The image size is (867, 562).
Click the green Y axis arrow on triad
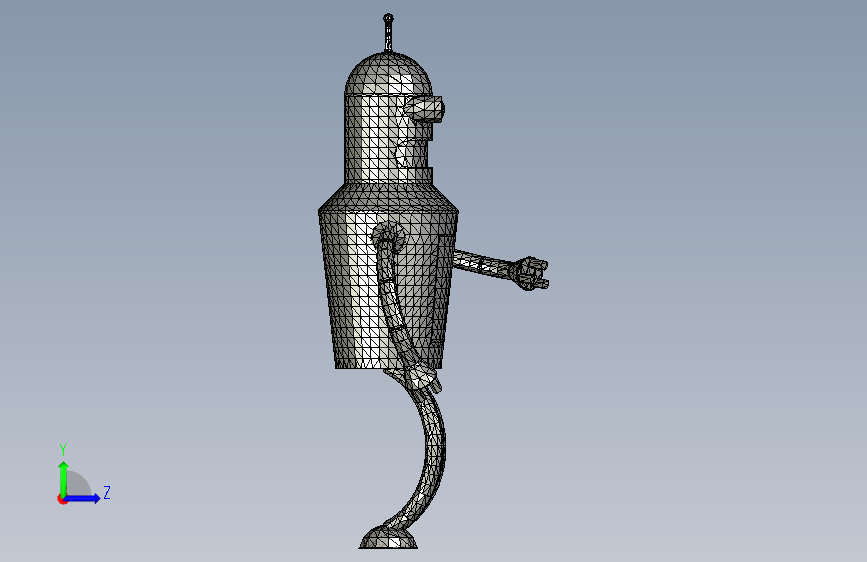(x=64, y=479)
